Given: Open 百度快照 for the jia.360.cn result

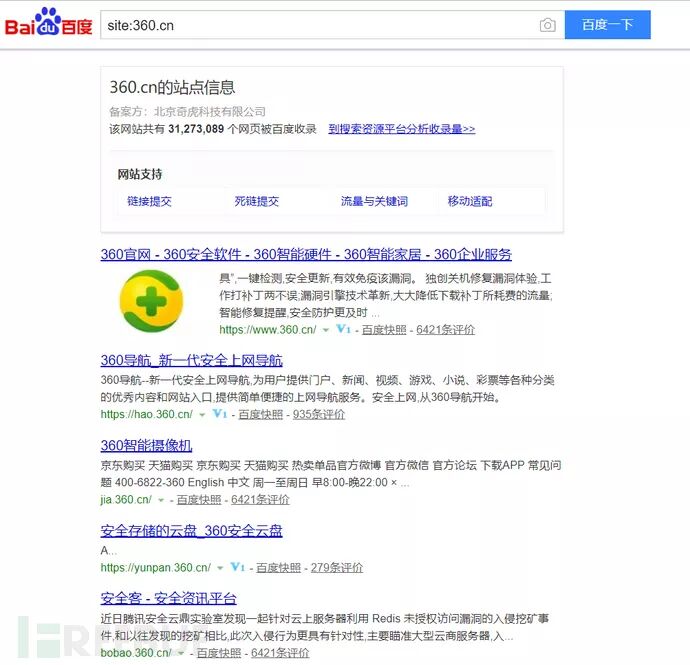Looking at the screenshot, I should 199,500.
